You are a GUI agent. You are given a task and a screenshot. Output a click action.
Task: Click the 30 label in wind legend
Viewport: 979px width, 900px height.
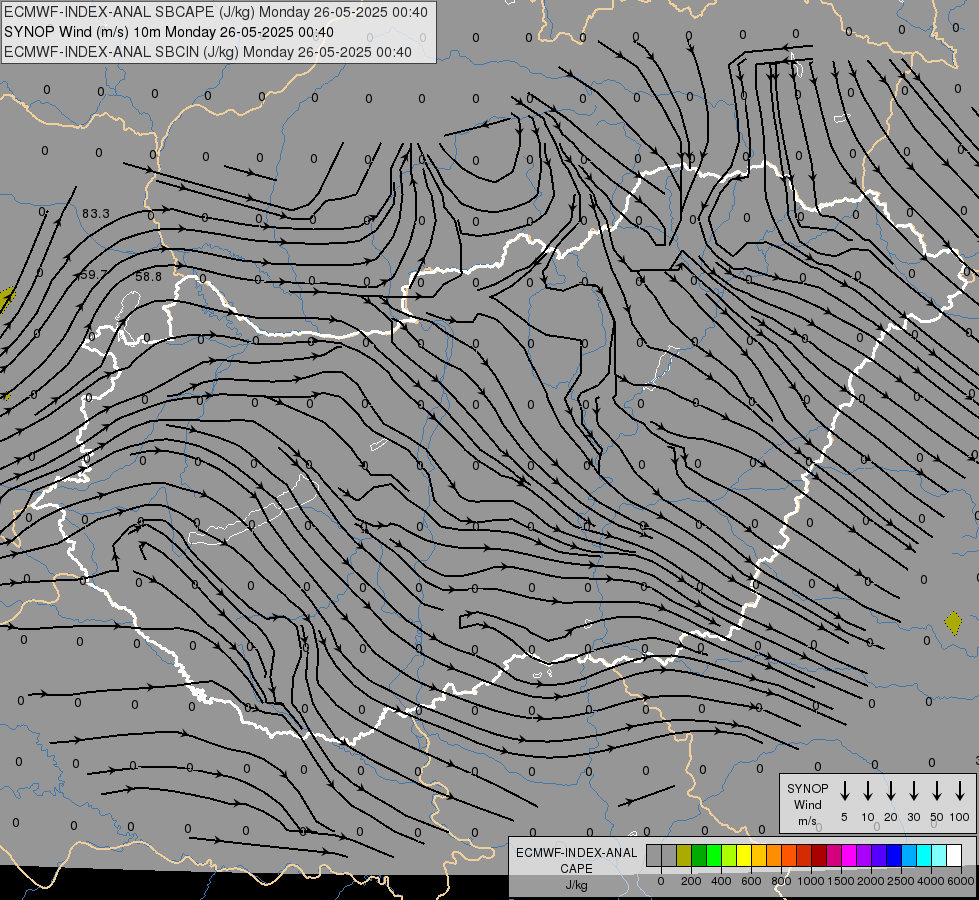pyautogui.click(x=913, y=818)
